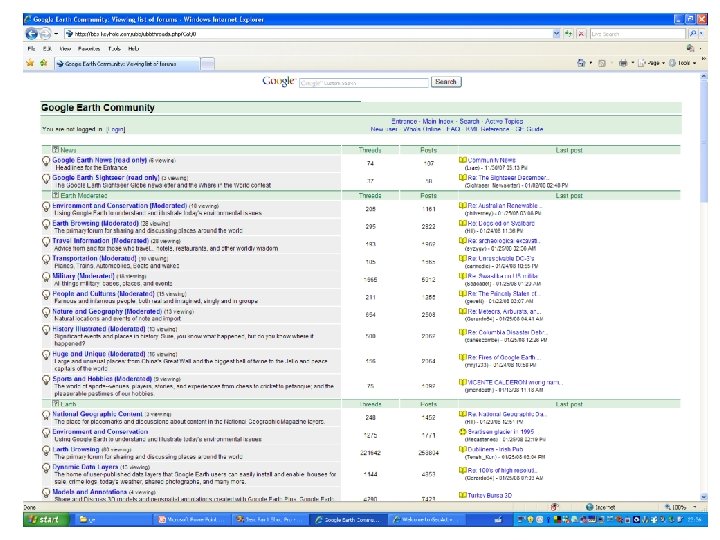This screenshot has width=720, height=540.
Task: Open the File menu
Action: tap(33, 47)
